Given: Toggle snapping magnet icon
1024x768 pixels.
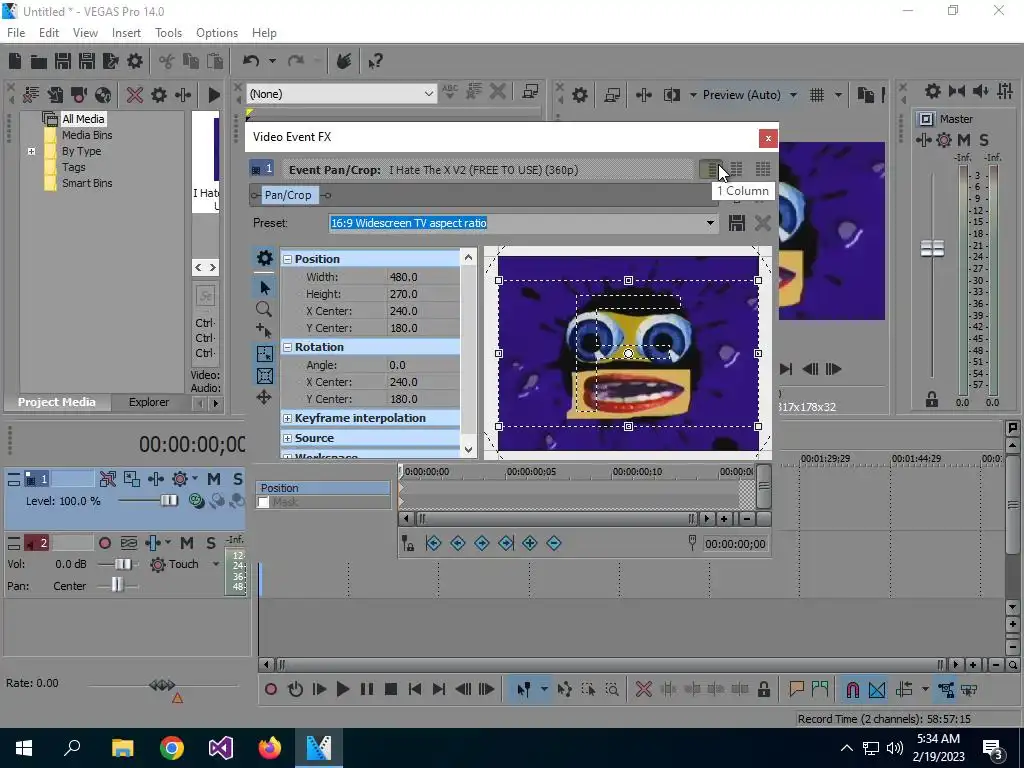Looking at the screenshot, I should pos(852,690).
